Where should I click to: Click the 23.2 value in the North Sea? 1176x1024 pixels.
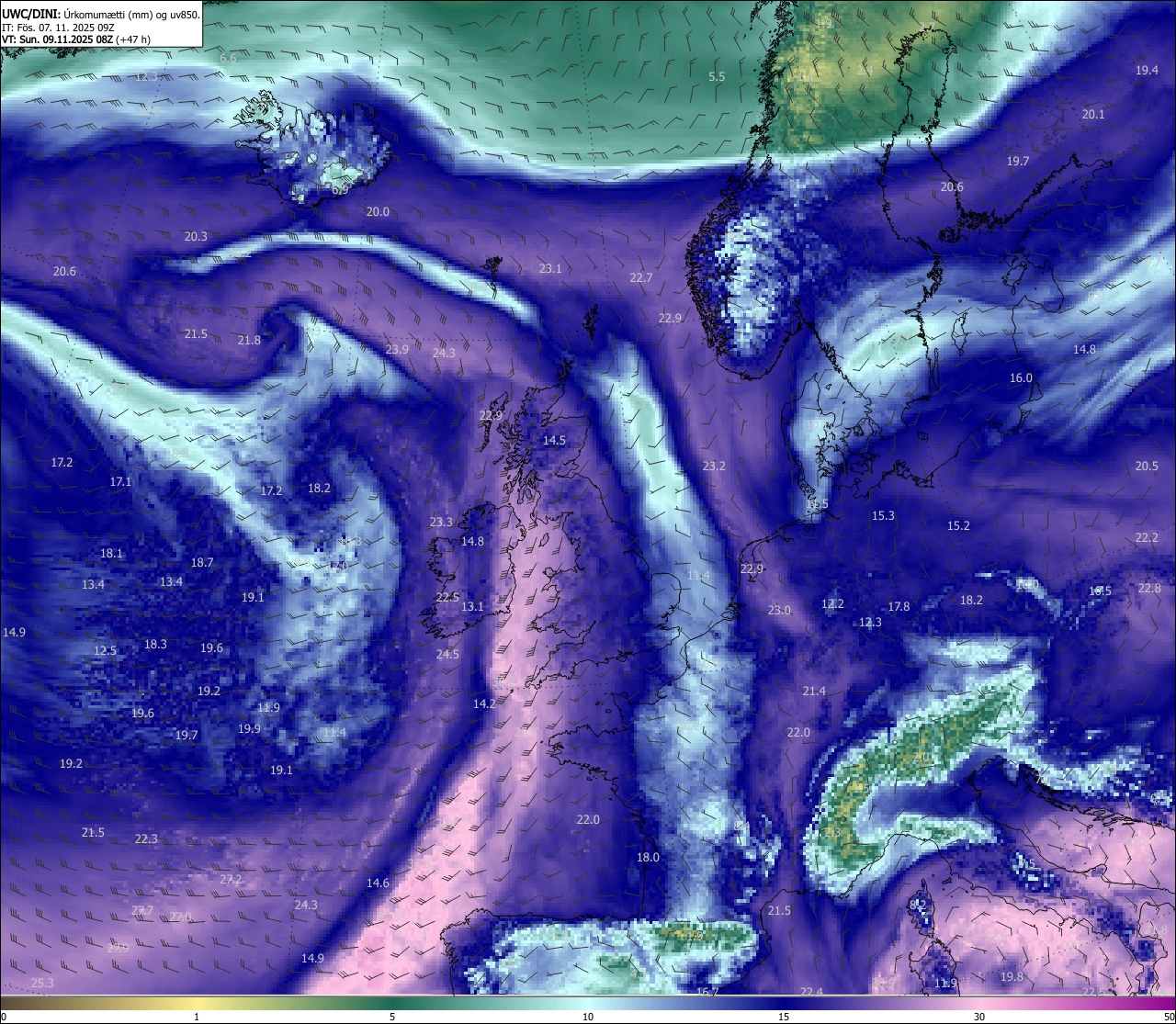(x=714, y=466)
